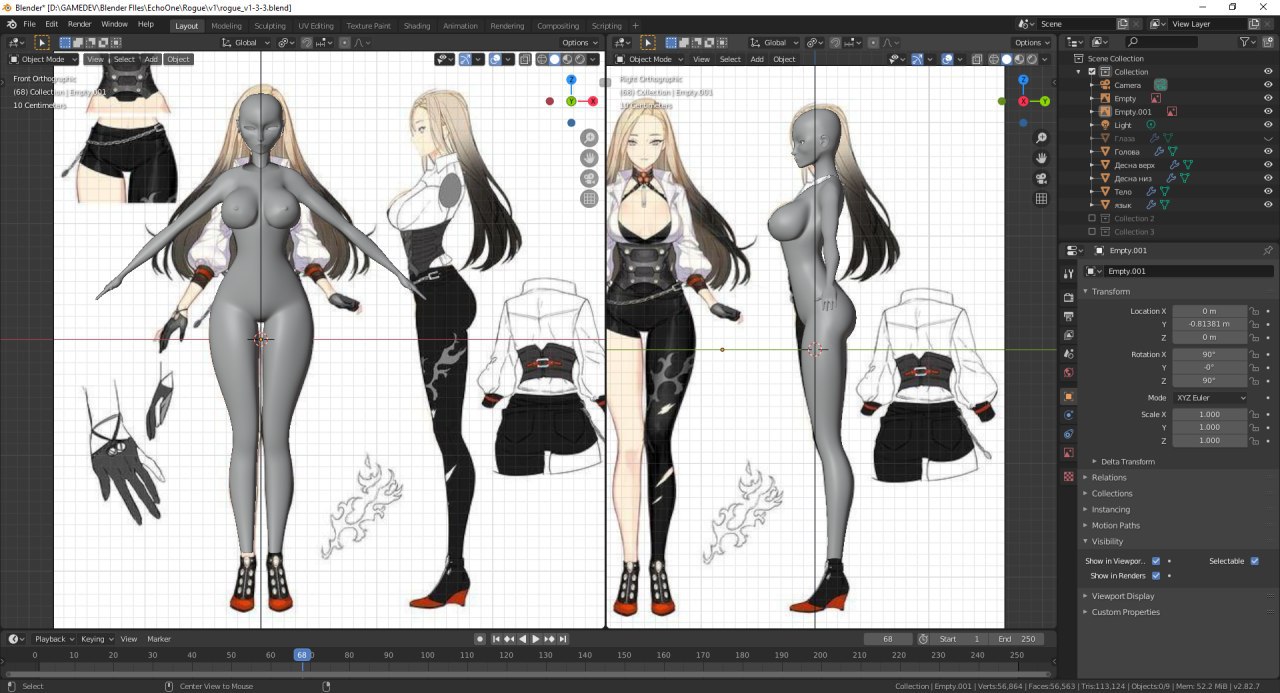Screen dimensions: 1280x693
Task: Hide the Тело object in outliner
Action: pyautogui.click(x=1268, y=191)
